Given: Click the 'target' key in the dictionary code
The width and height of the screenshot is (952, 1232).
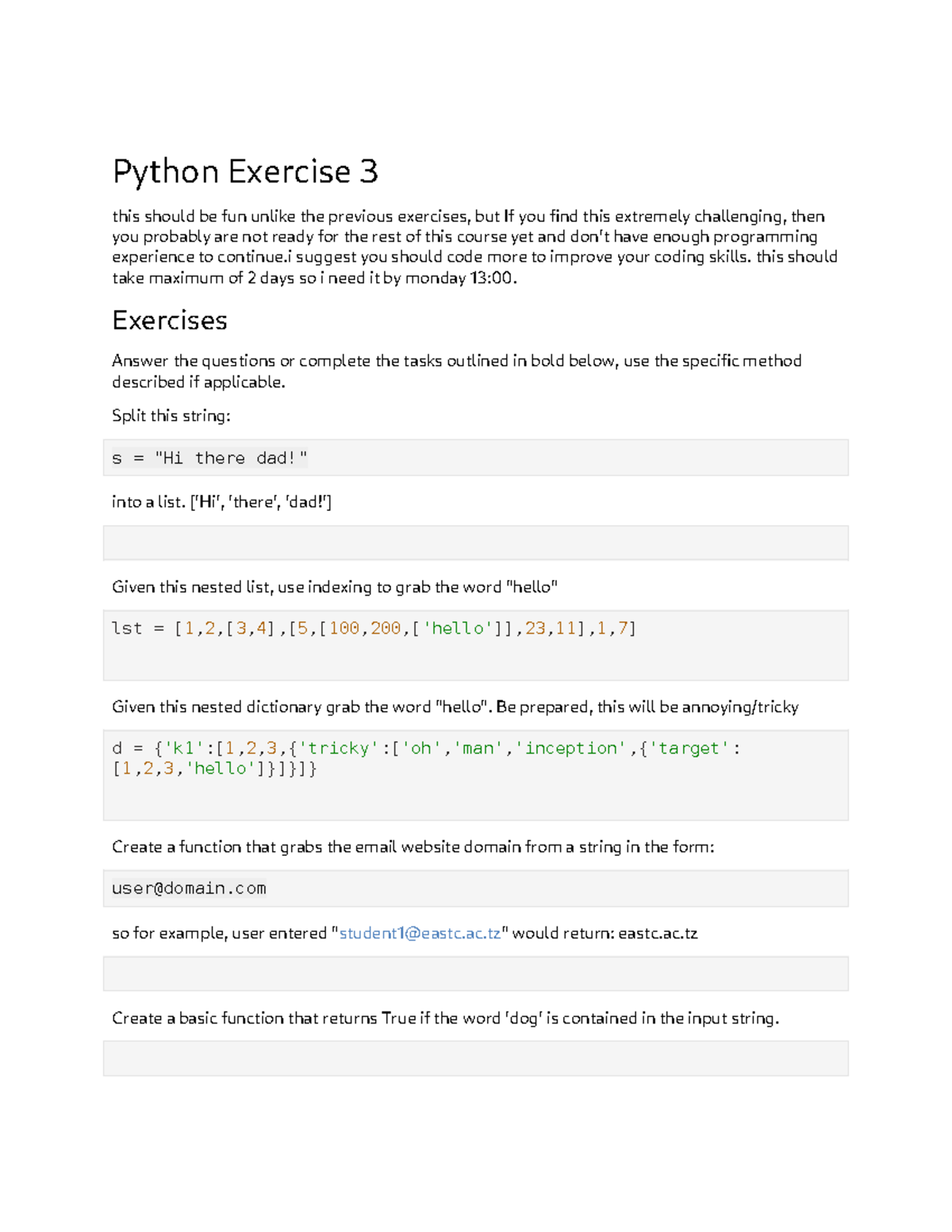Looking at the screenshot, I should tap(689, 748).
